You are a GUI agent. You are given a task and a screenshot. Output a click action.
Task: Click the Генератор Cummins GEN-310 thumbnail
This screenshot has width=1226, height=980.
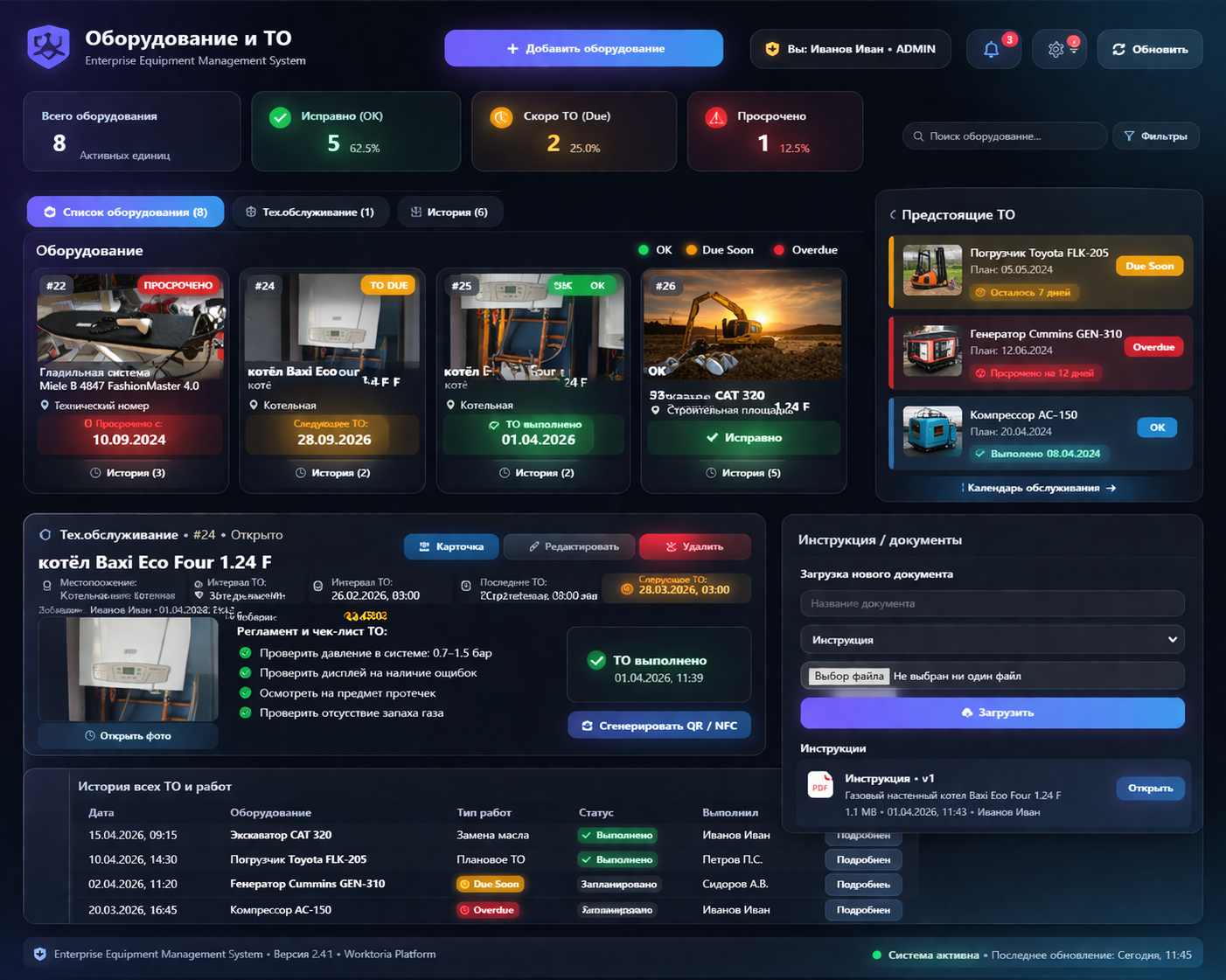(932, 351)
